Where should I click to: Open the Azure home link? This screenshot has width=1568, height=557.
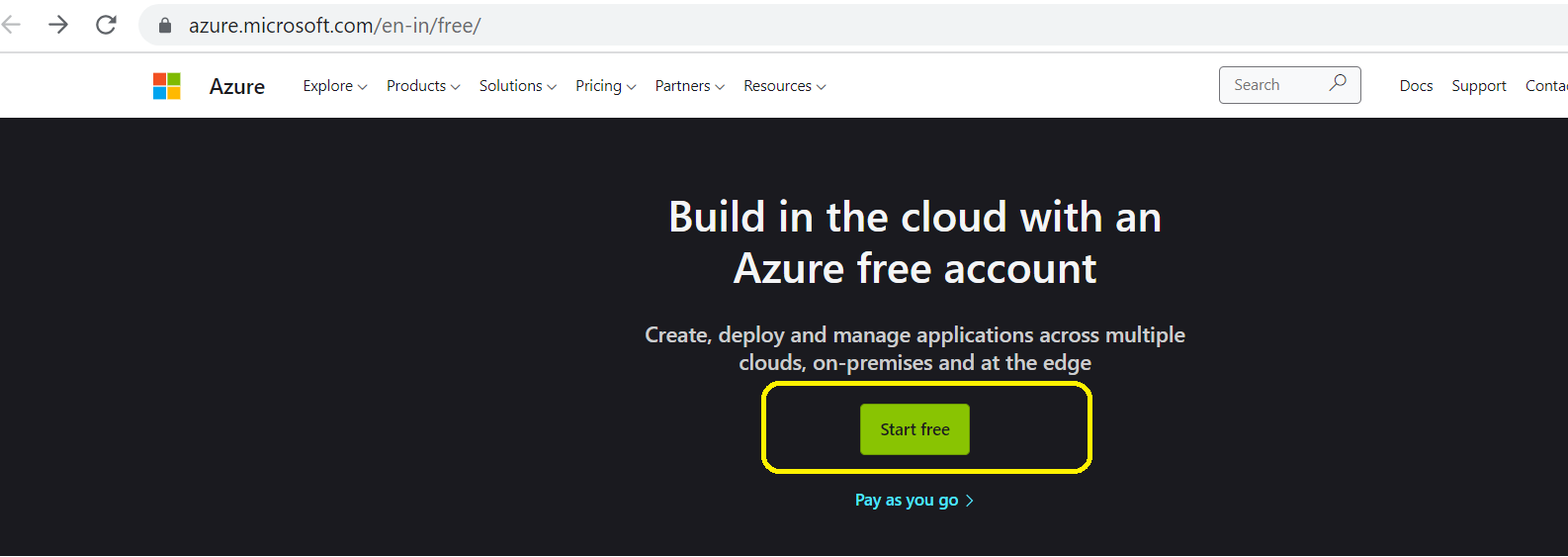point(237,86)
